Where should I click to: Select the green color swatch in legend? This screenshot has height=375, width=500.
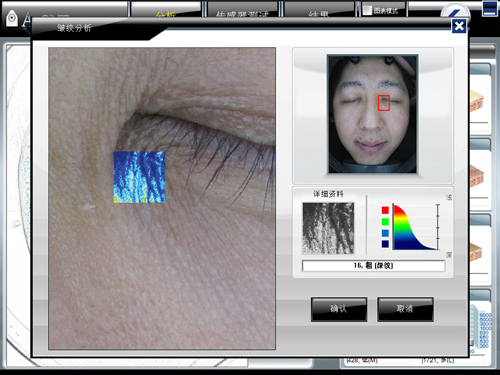[385, 221]
